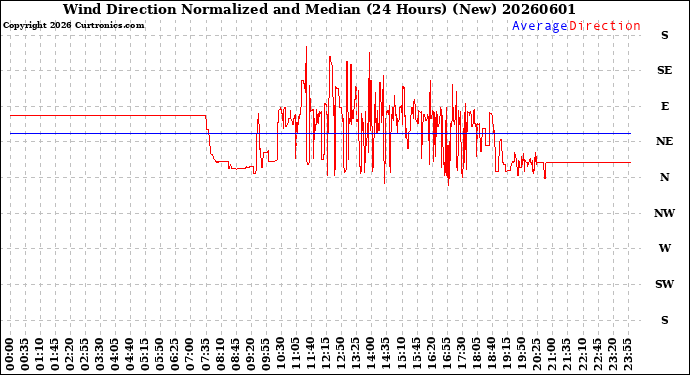Click the 23:55 time axis label
The height and width of the screenshot is (375, 690).
tap(627, 355)
